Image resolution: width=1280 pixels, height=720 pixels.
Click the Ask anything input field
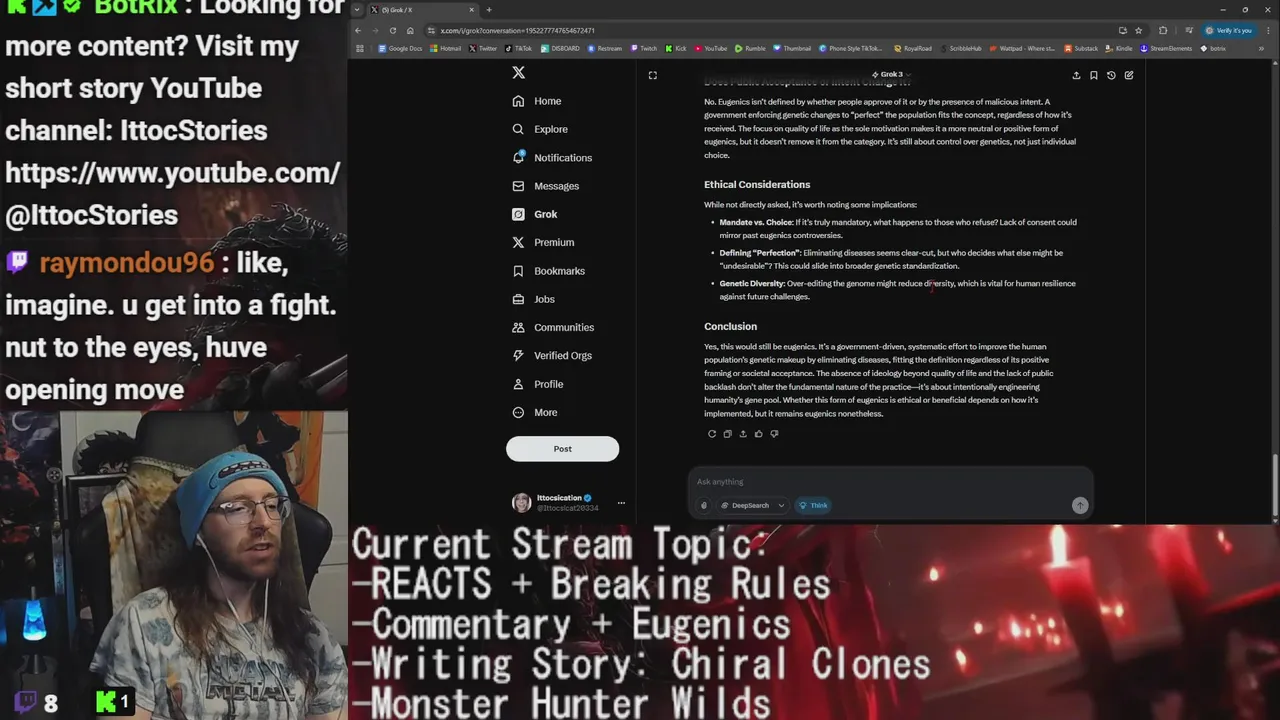(x=890, y=482)
